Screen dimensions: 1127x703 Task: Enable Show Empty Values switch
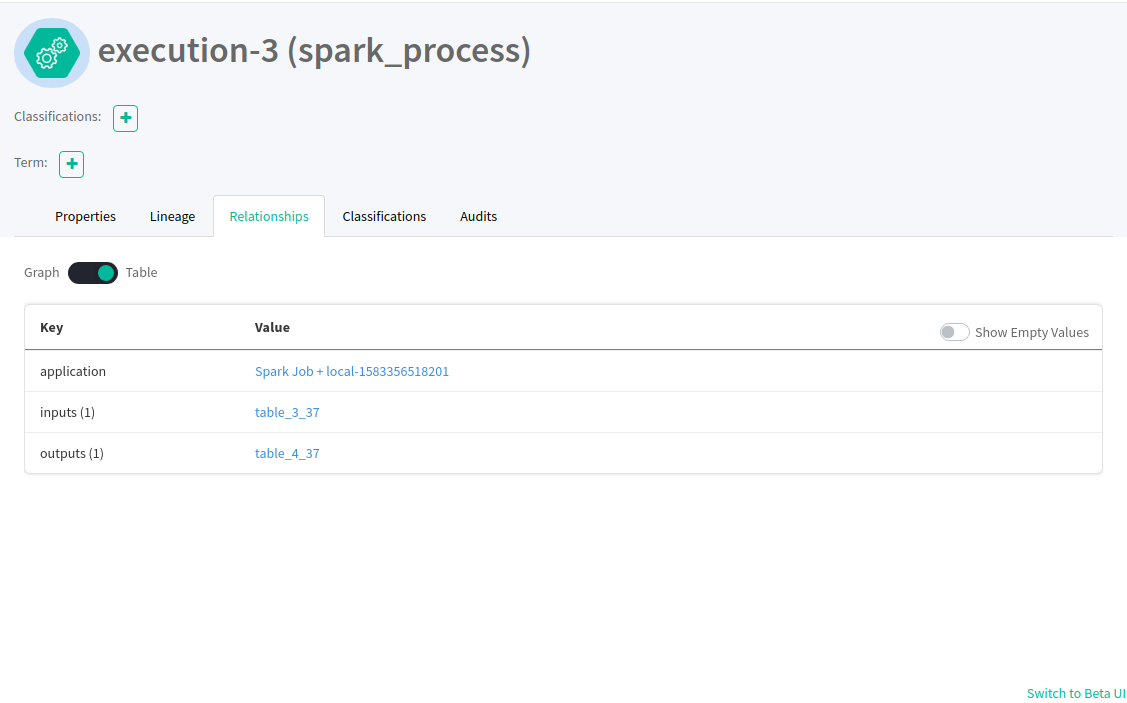pyautogui.click(x=954, y=332)
